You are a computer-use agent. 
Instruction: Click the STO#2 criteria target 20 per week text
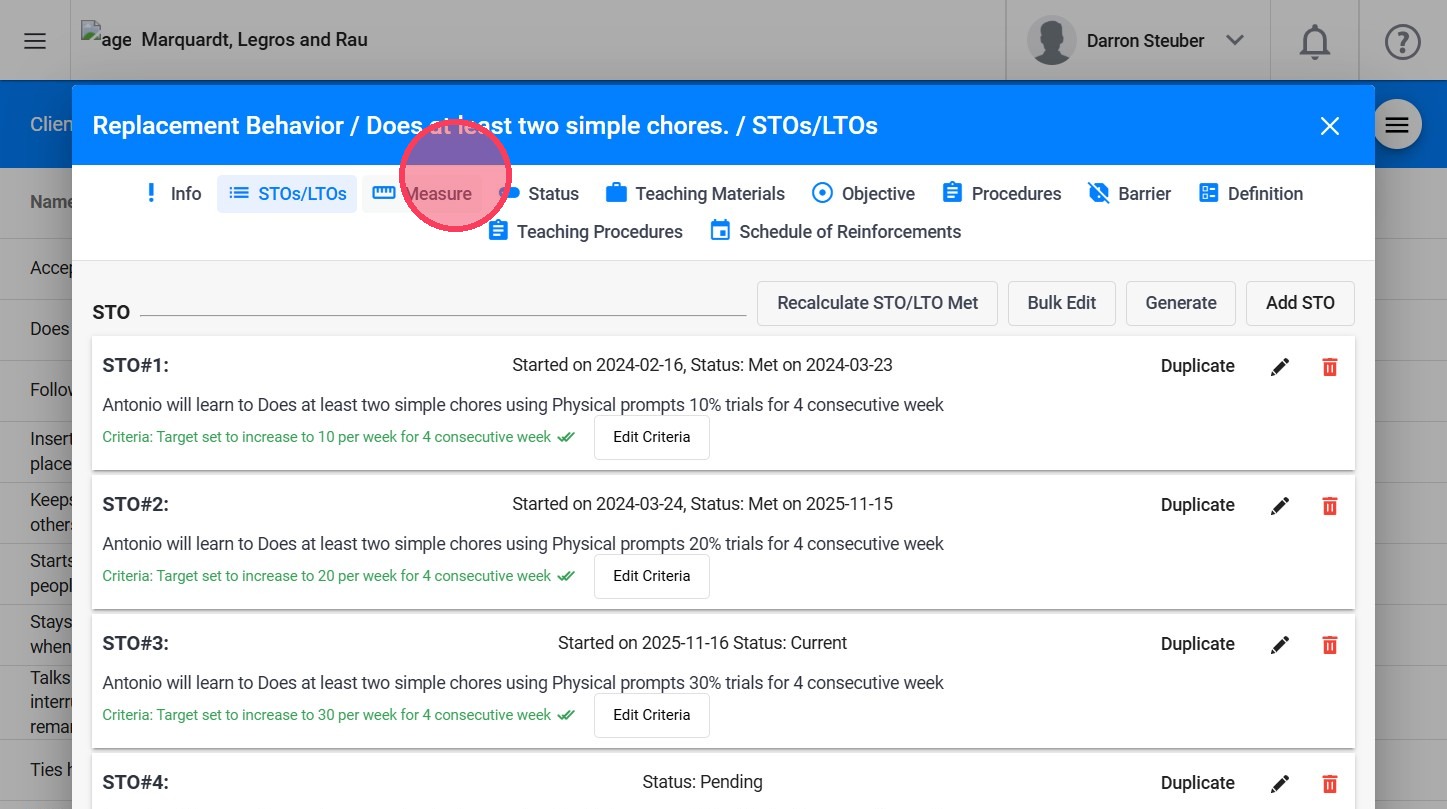[x=327, y=576]
